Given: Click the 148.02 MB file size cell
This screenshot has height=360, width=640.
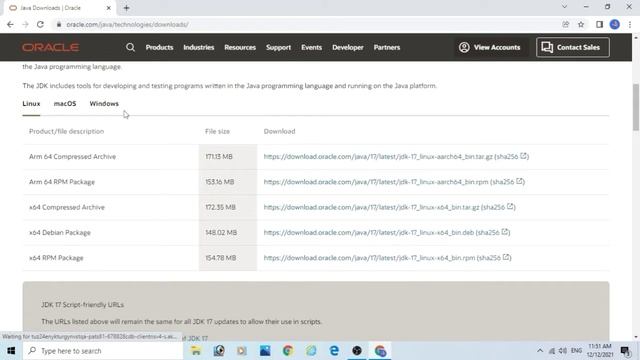Looking at the screenshot, I should point(228,233).
